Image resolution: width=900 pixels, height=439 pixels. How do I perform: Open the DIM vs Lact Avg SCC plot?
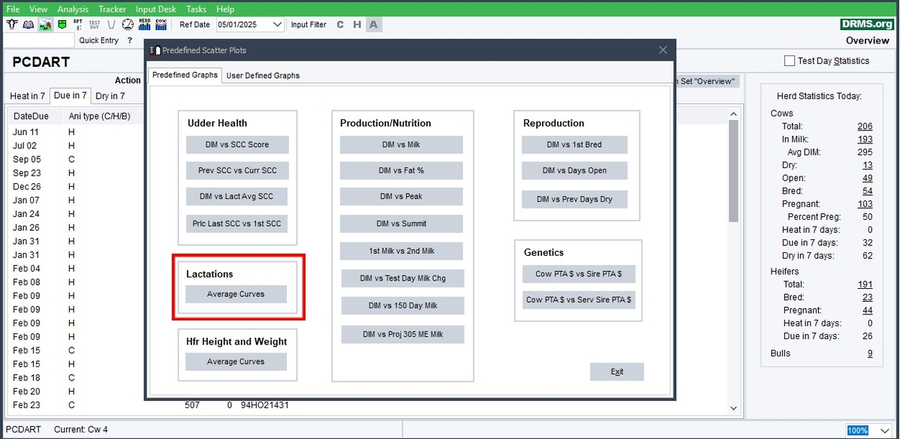[236, 196]
